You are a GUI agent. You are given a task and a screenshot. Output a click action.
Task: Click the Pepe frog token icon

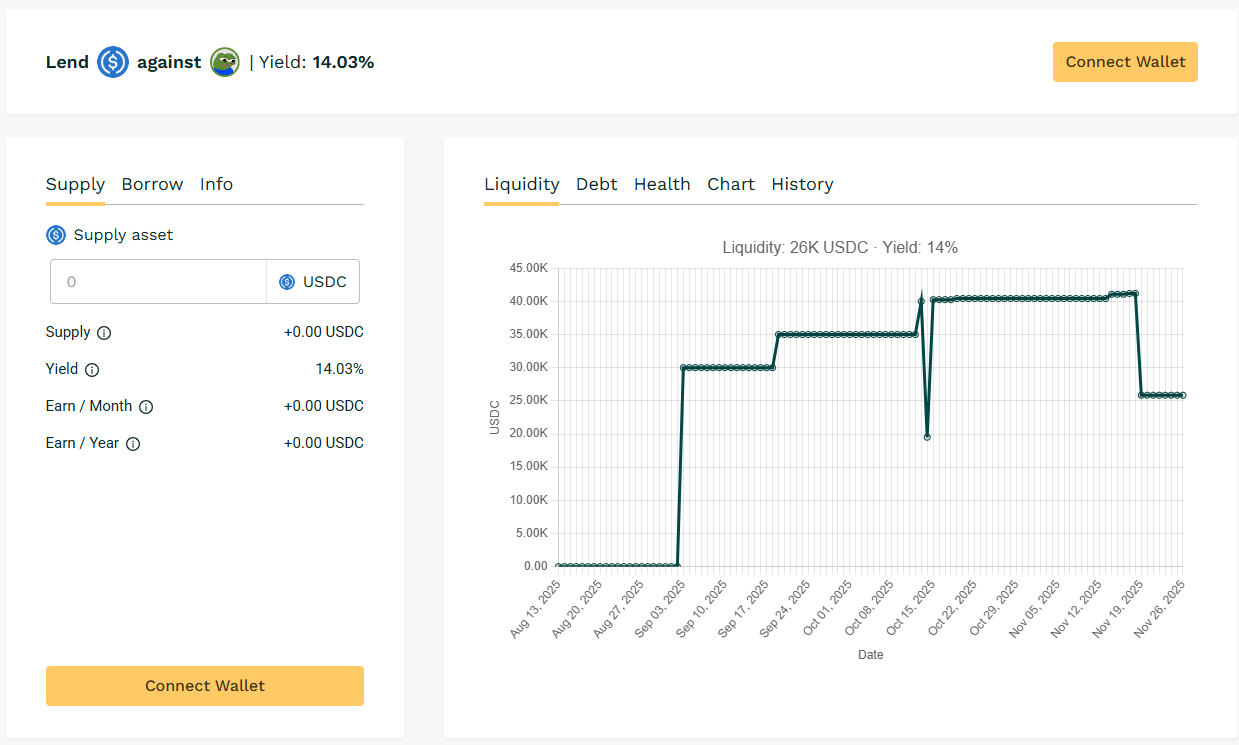coord(225,63)
